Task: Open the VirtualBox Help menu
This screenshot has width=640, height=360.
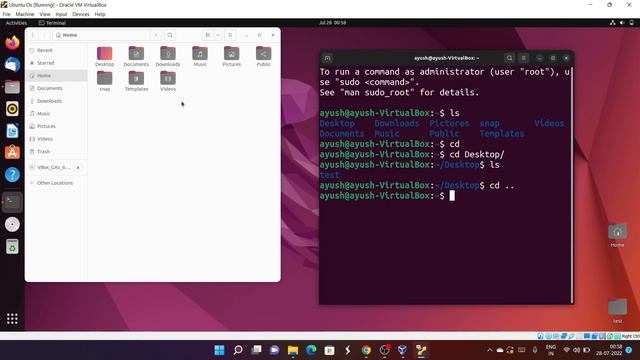Action: click(x=100, y=14)
